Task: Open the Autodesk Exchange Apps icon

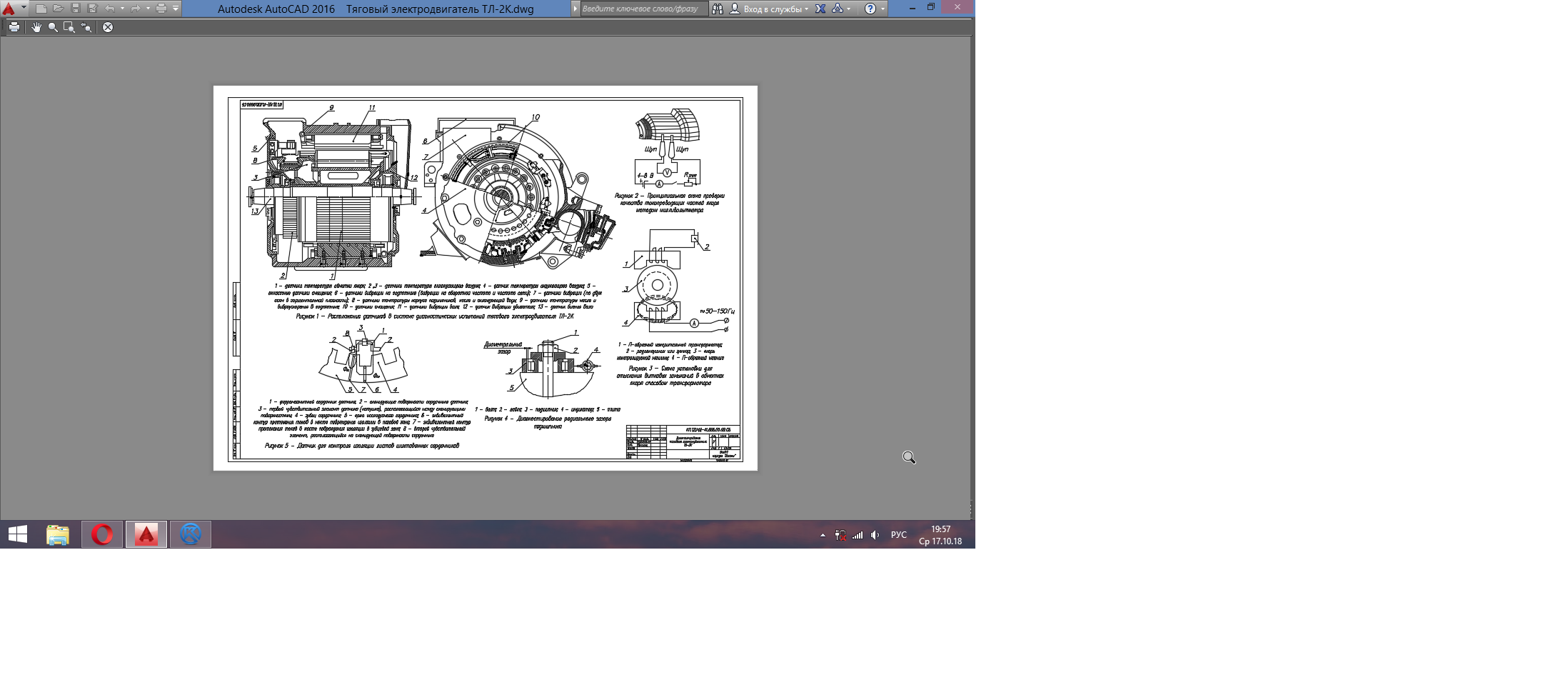Action: 820,9
